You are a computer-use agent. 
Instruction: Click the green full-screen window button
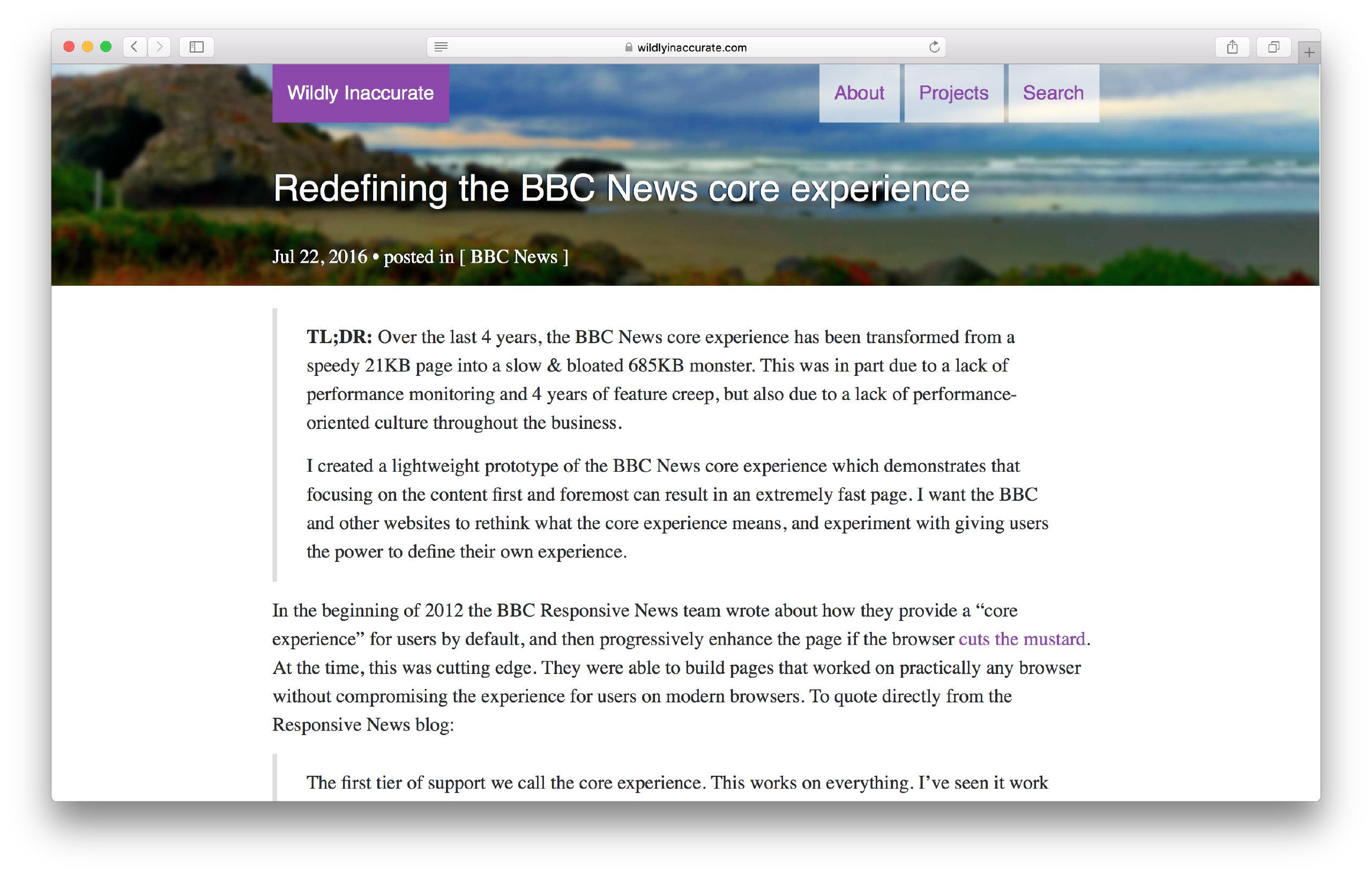click(106, 47)
